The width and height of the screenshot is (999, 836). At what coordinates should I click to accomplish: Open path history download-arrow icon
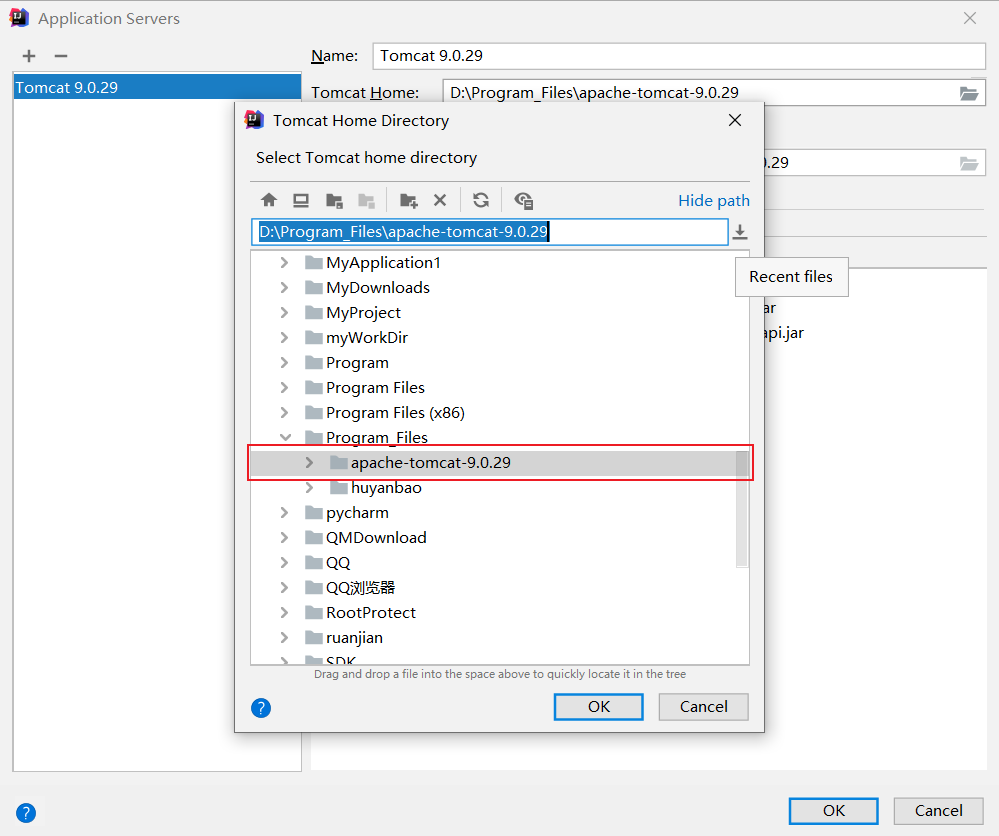(x=740, y=232)
